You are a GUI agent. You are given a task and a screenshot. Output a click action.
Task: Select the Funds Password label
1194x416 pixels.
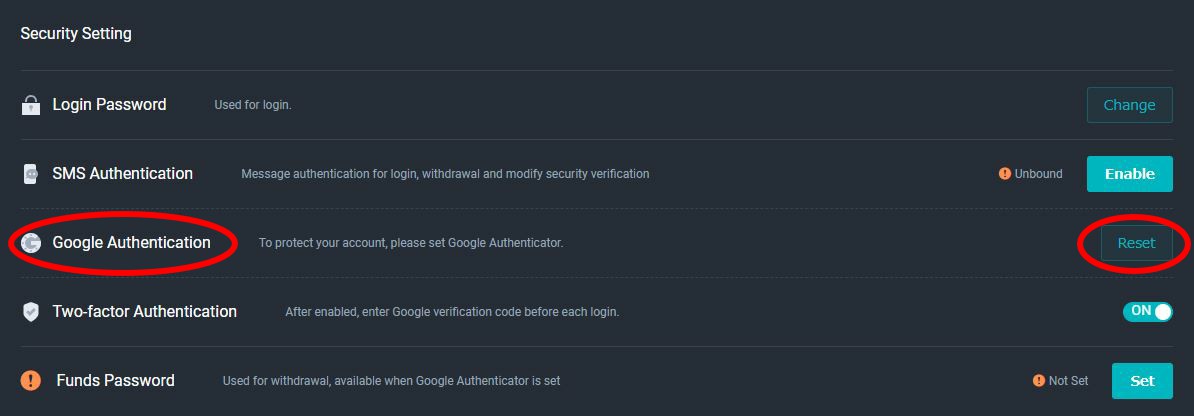(115, 380)
